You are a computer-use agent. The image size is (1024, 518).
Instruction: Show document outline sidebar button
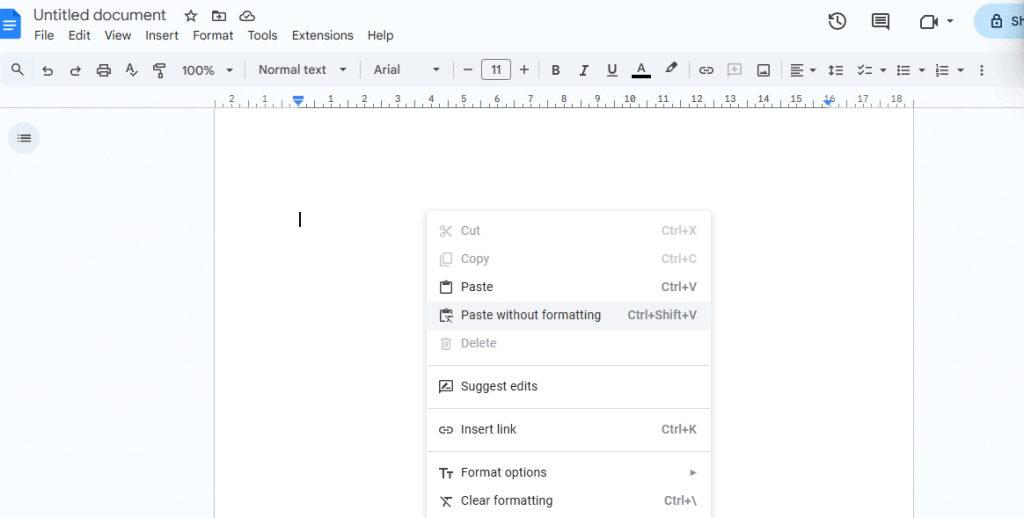tap(24, 138)
